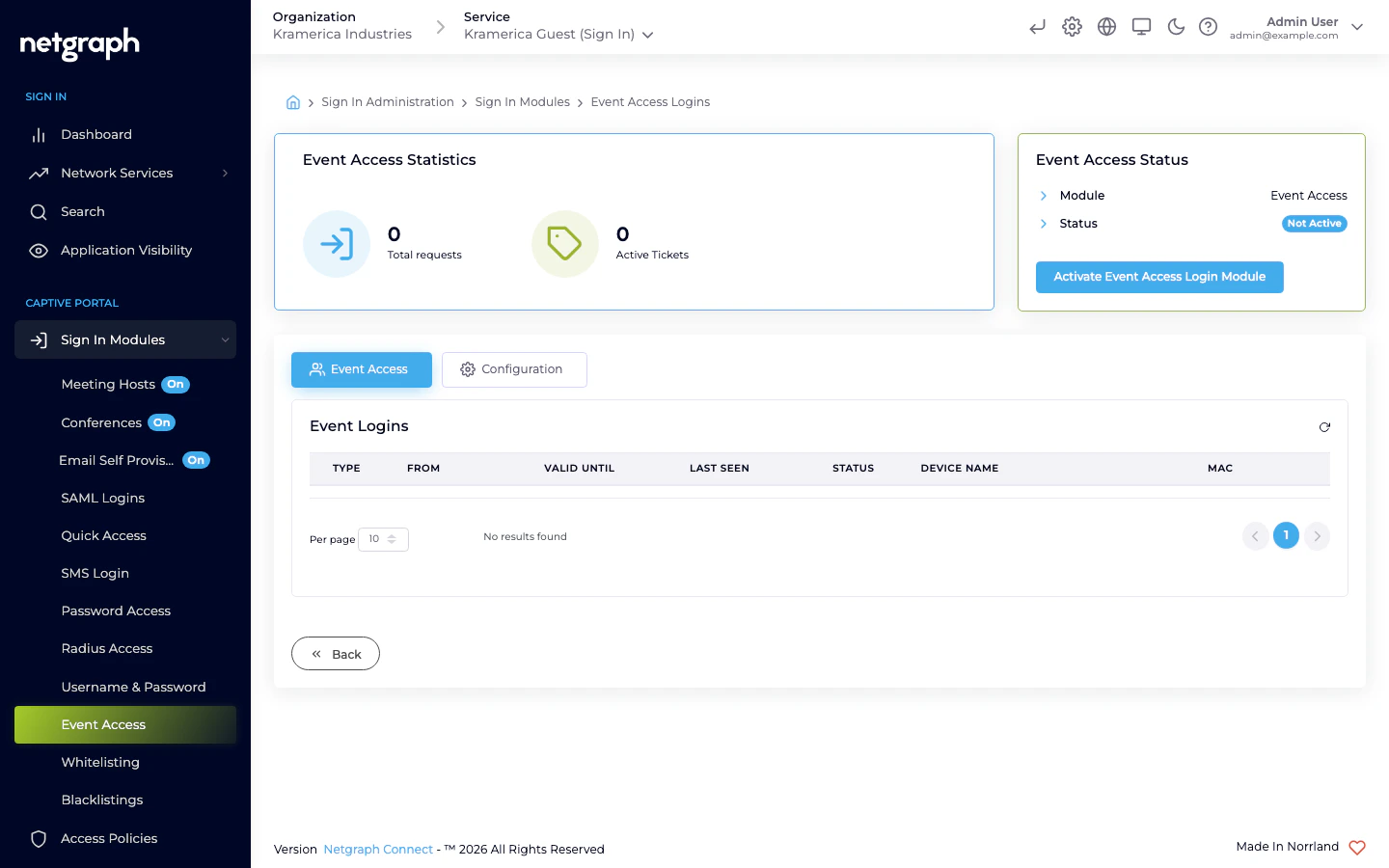Viewport: 1389px width, 868px height.
Task: Open the settings gear in the header
Action: (x=1072, y=27)
